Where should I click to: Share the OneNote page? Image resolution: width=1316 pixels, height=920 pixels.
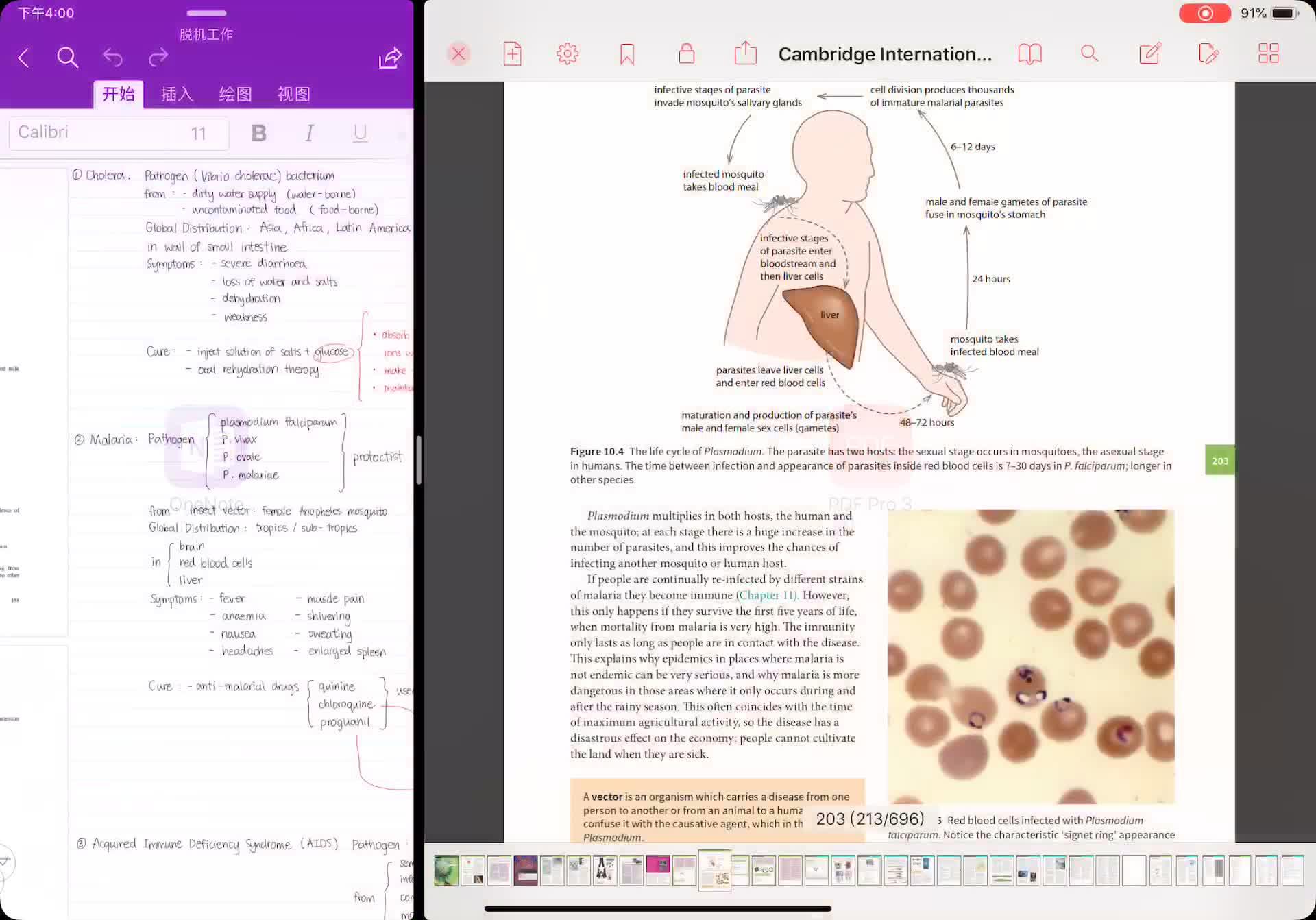(391, 58)
